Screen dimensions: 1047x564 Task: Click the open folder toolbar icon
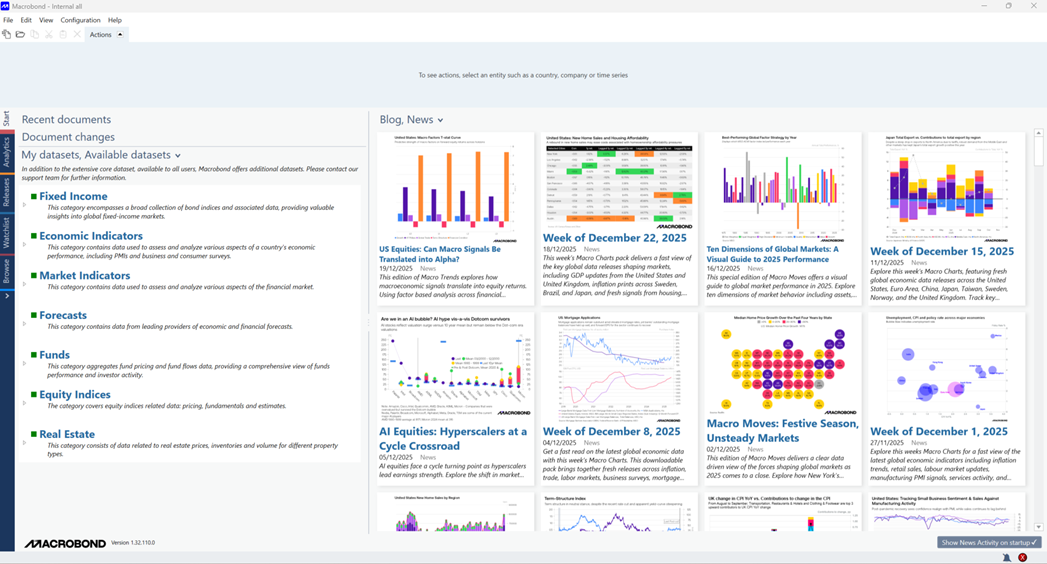21,34
